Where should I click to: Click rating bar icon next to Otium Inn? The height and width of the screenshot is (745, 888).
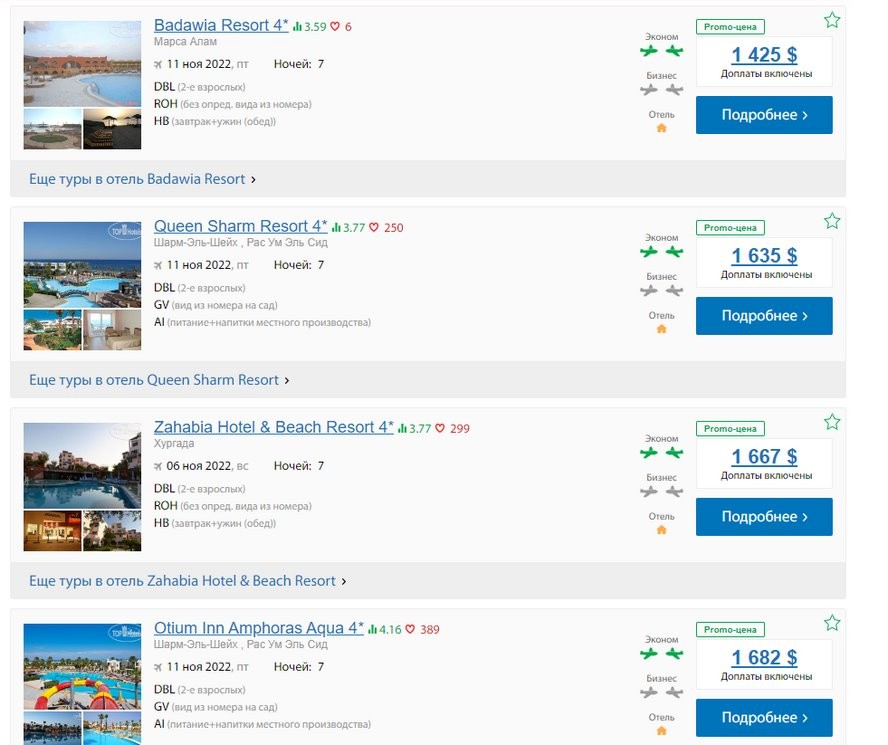(372, 630)
